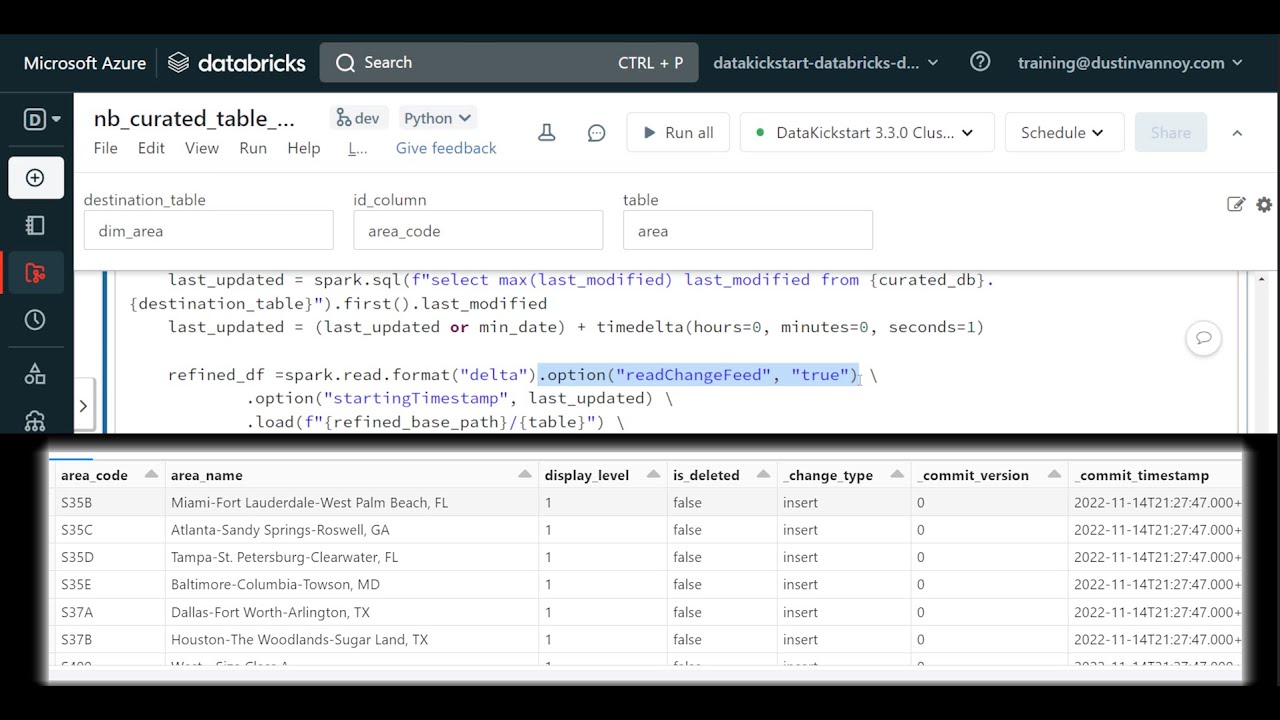
Task: Click the table widget field
Action: pyautogui.click(x=748, y=230)
